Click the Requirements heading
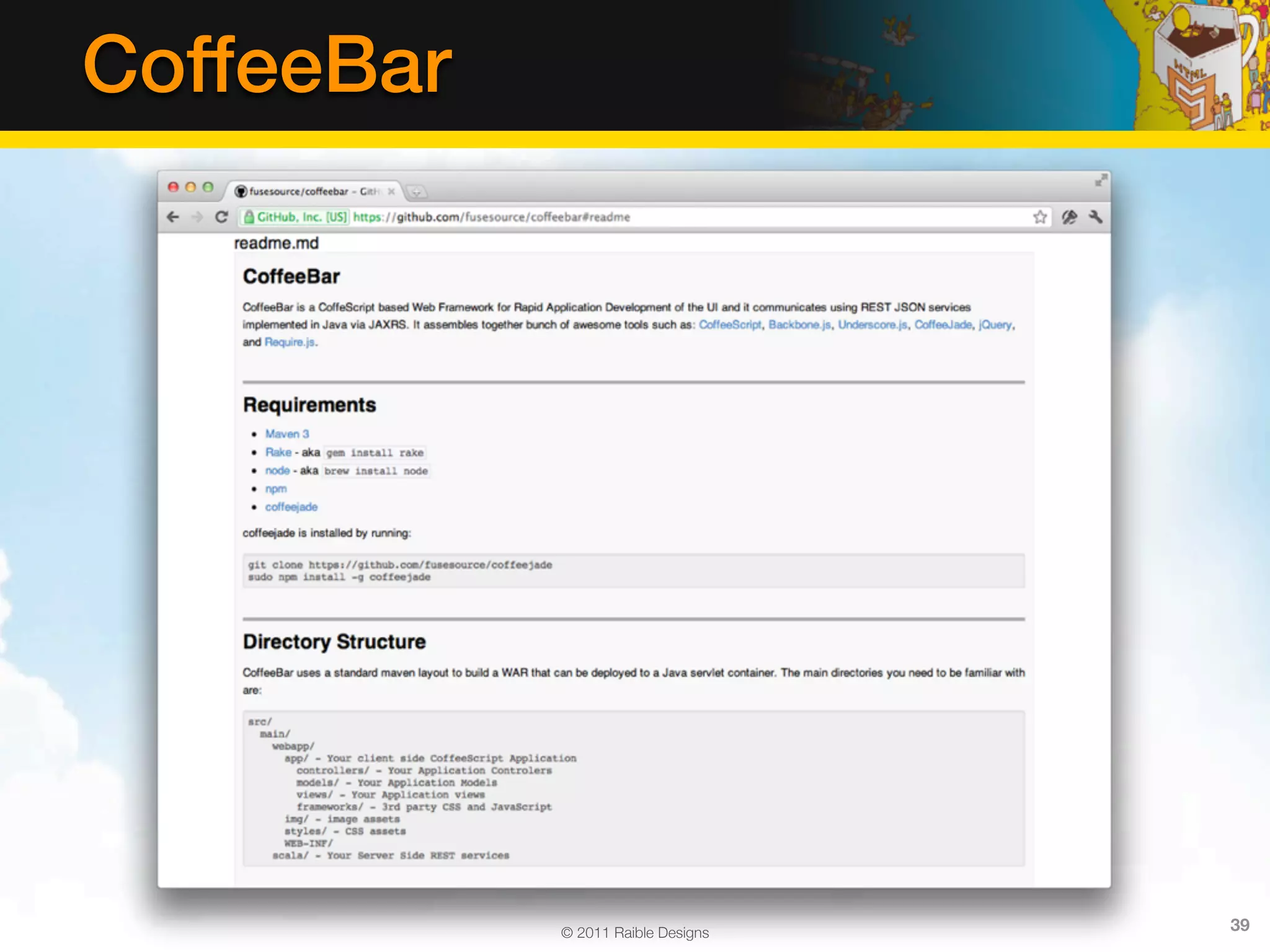Screen dimensions: 1270x952 pos(309,405)
